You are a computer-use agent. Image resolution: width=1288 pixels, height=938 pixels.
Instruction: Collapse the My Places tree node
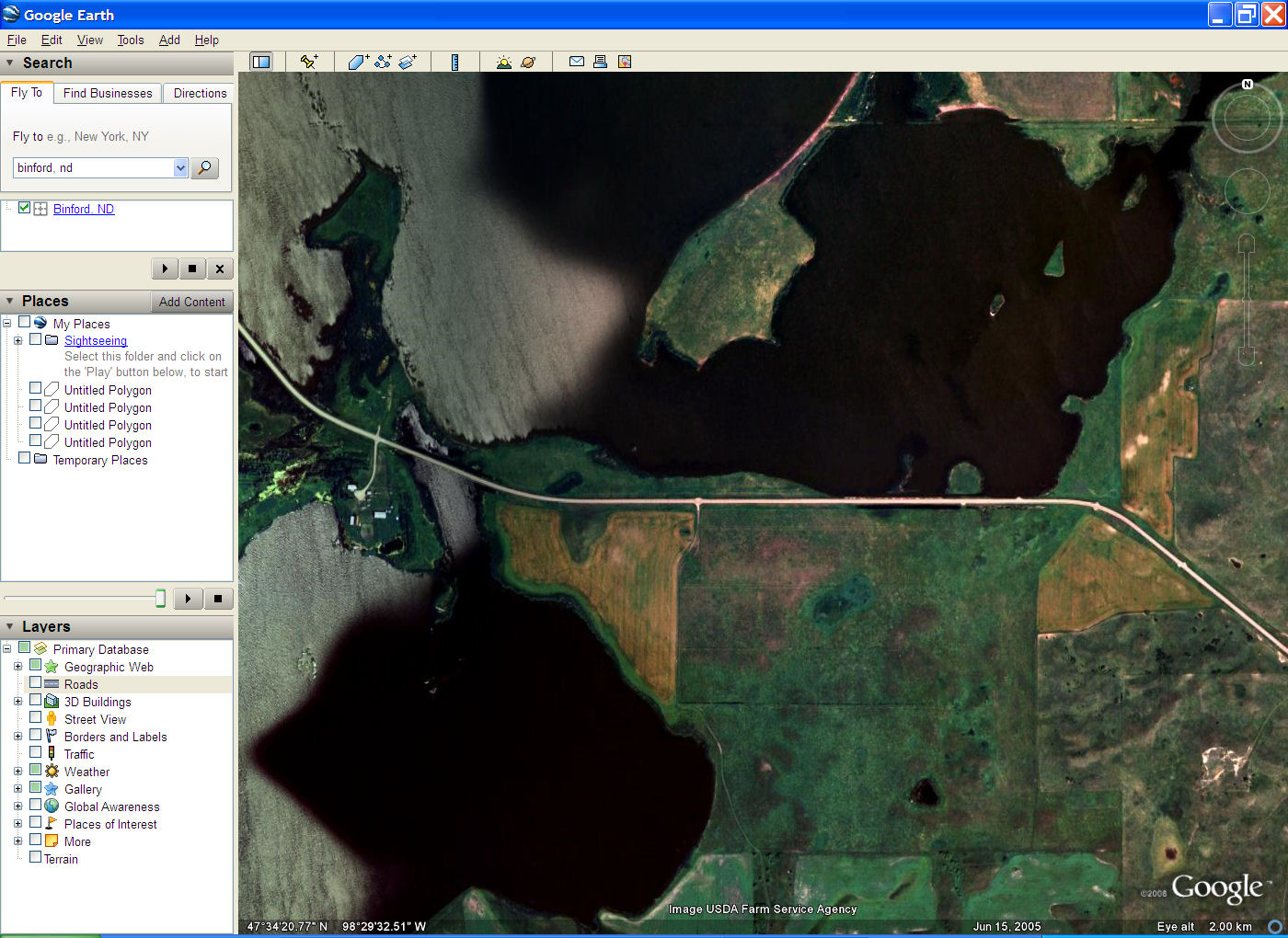6,324
